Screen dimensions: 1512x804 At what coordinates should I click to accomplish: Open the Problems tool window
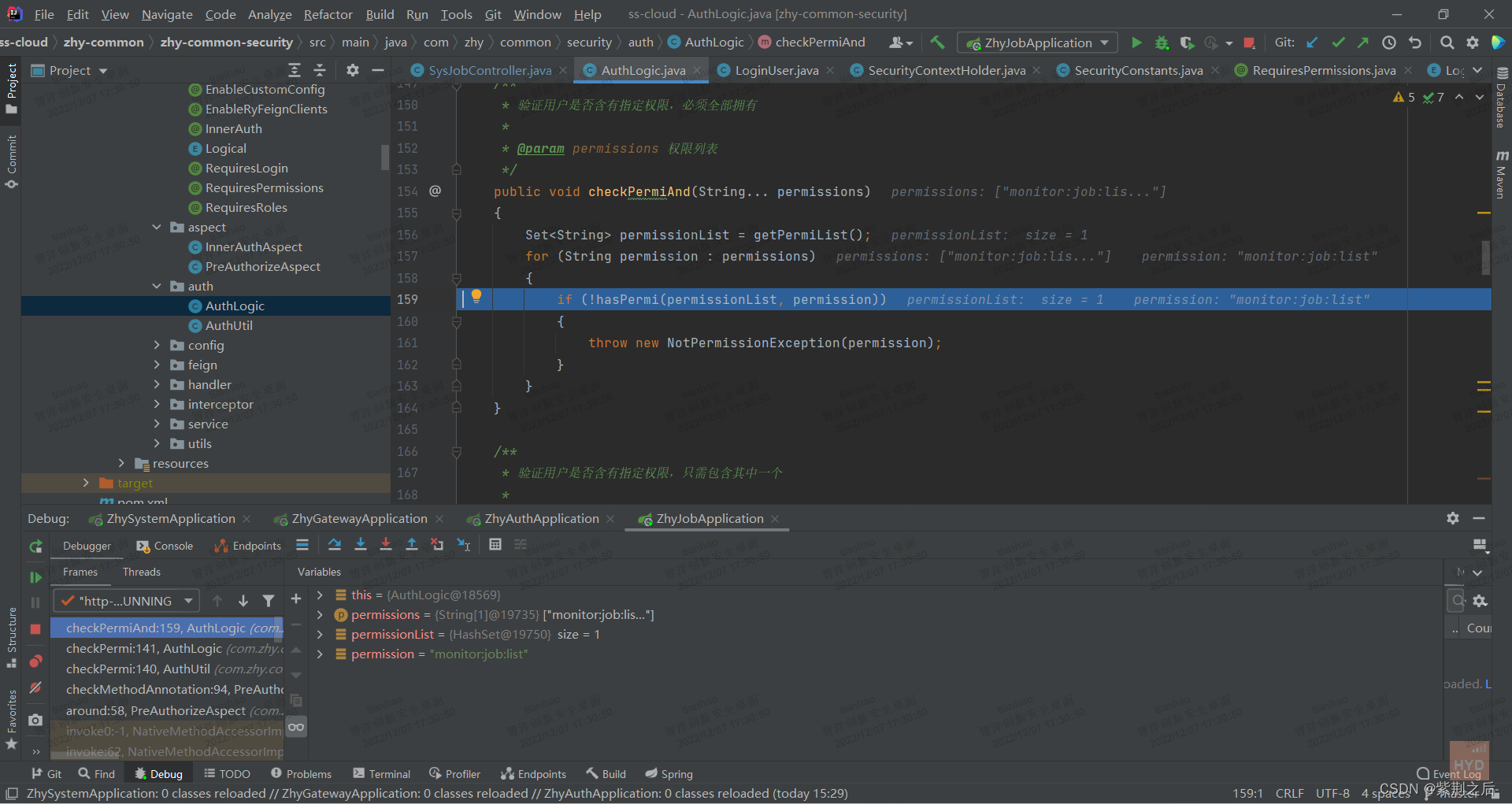coord(301,774)
